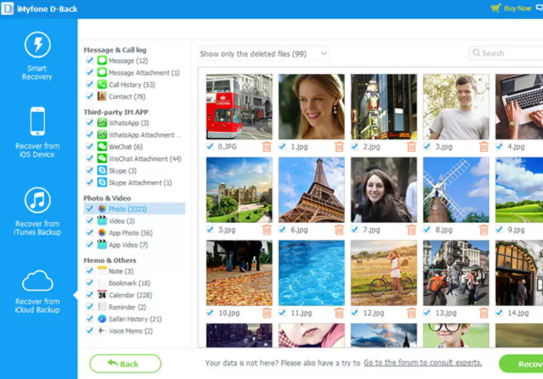543x379 pixels.
Task: Uncheck the checkbox for 5.jpg
Action: coord(210,229)
